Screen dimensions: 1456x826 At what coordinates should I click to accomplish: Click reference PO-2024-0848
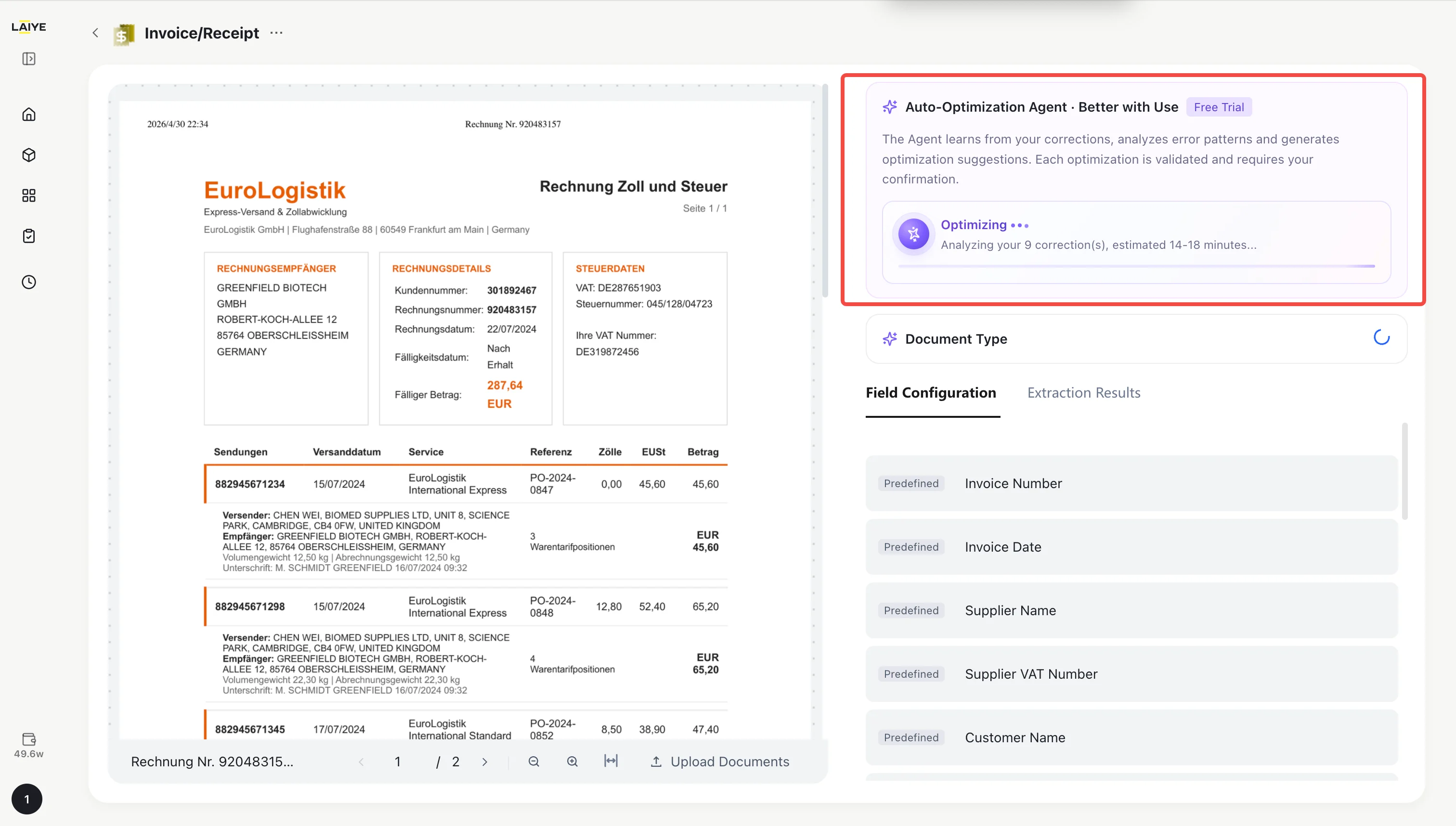[x=553, y=607]
